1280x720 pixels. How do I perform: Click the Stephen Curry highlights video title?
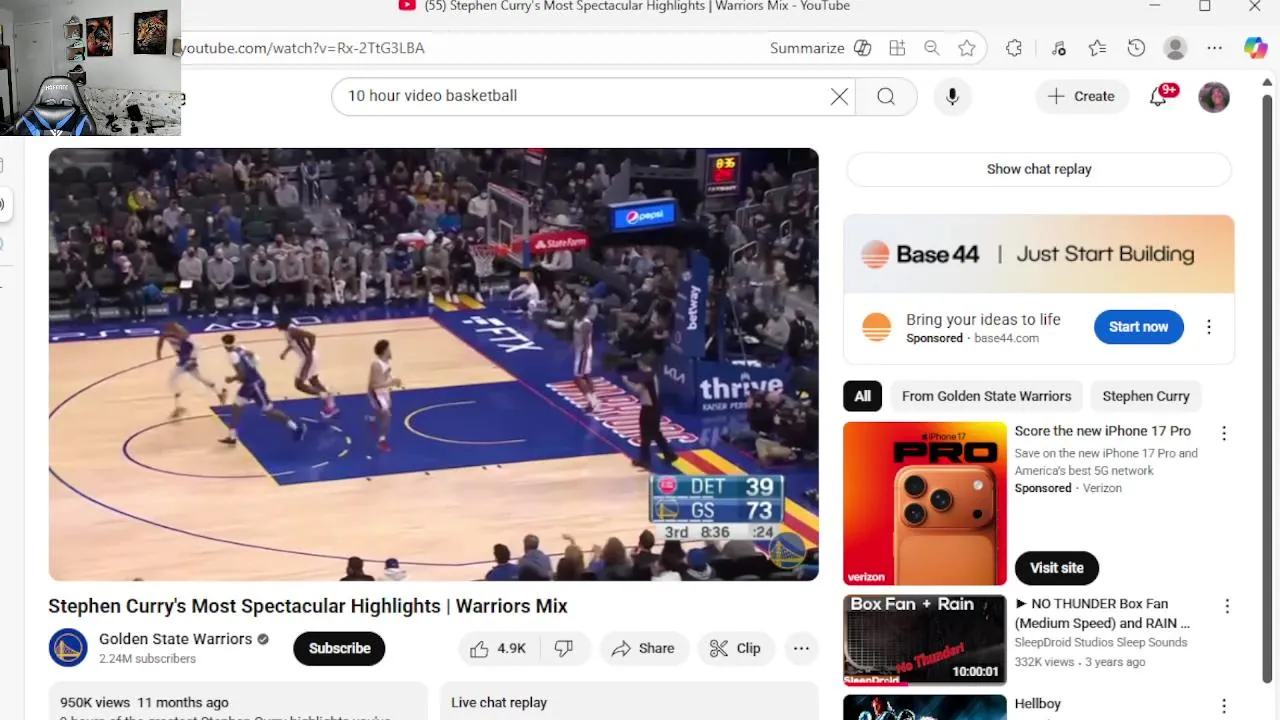pos(308,606)
